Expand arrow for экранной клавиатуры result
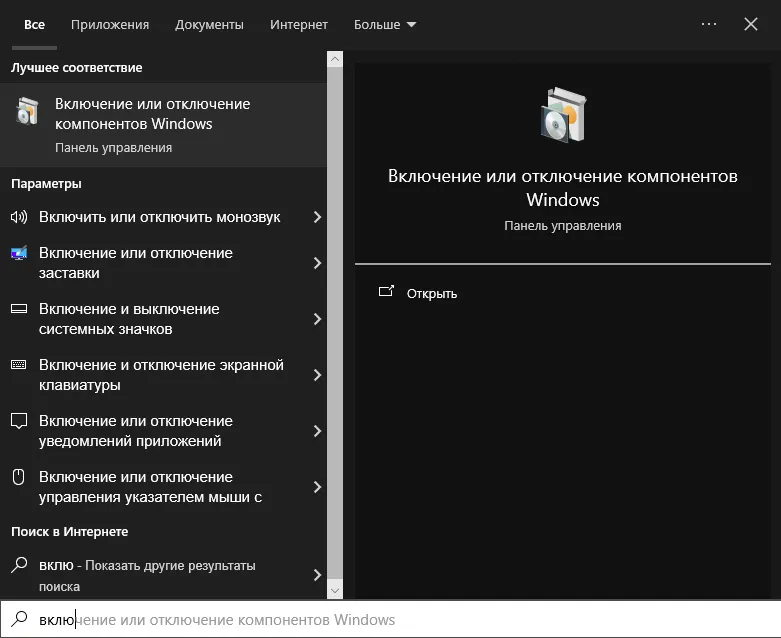Screen dimensions: 781x638 click(x=317, y=375)
